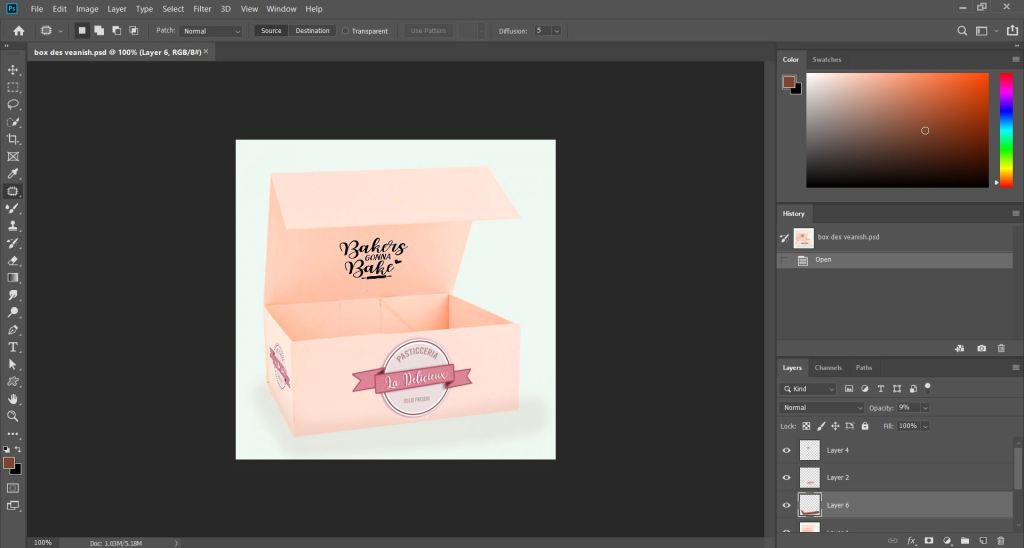
Task: Switch to the Channels tab
Action: coord(828,368)
